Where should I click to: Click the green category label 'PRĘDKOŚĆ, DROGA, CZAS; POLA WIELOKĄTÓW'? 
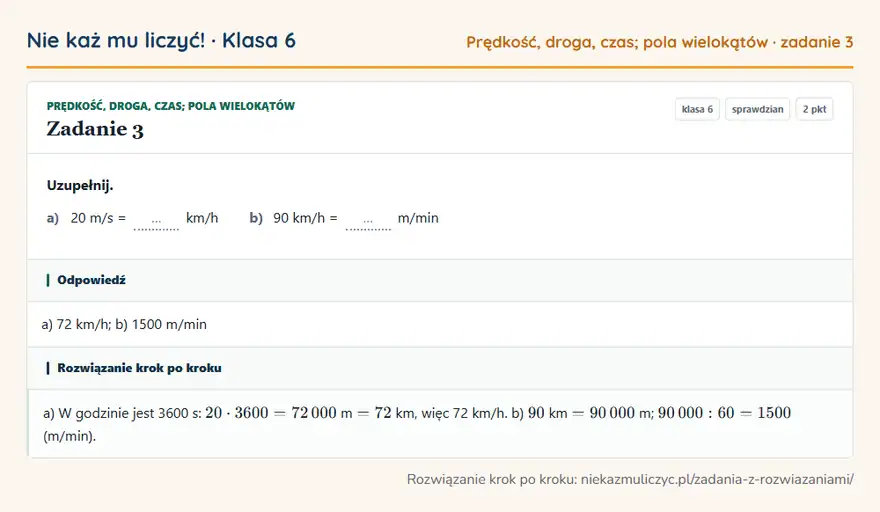(x=171, y=106)
